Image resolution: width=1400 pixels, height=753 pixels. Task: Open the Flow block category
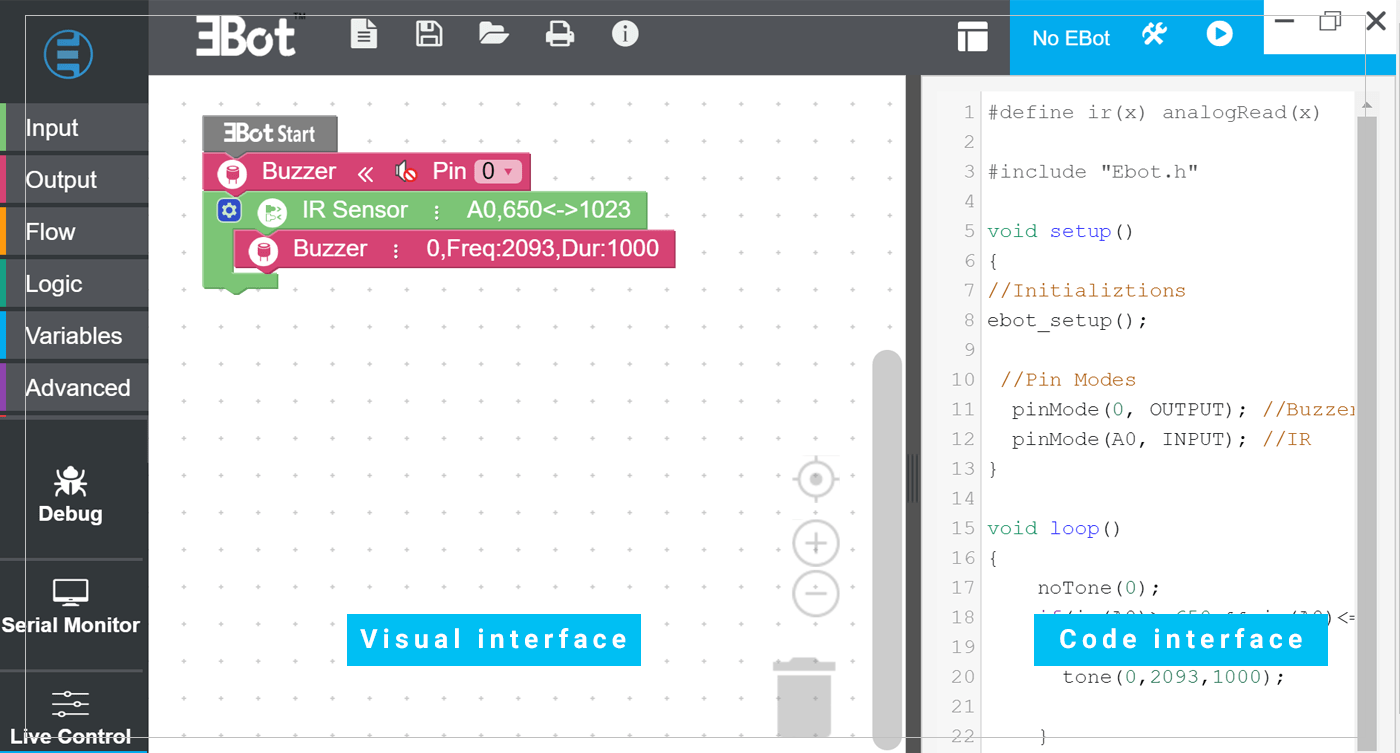click(75, 232)
